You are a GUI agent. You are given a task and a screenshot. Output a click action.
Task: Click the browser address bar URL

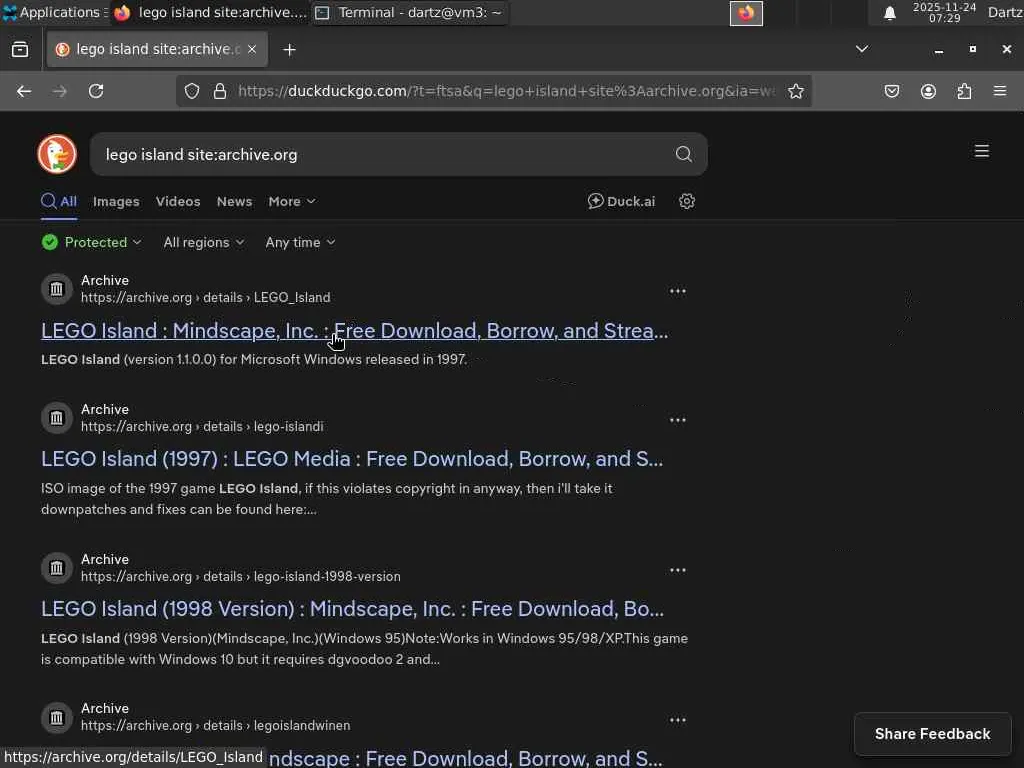(506, 91)
